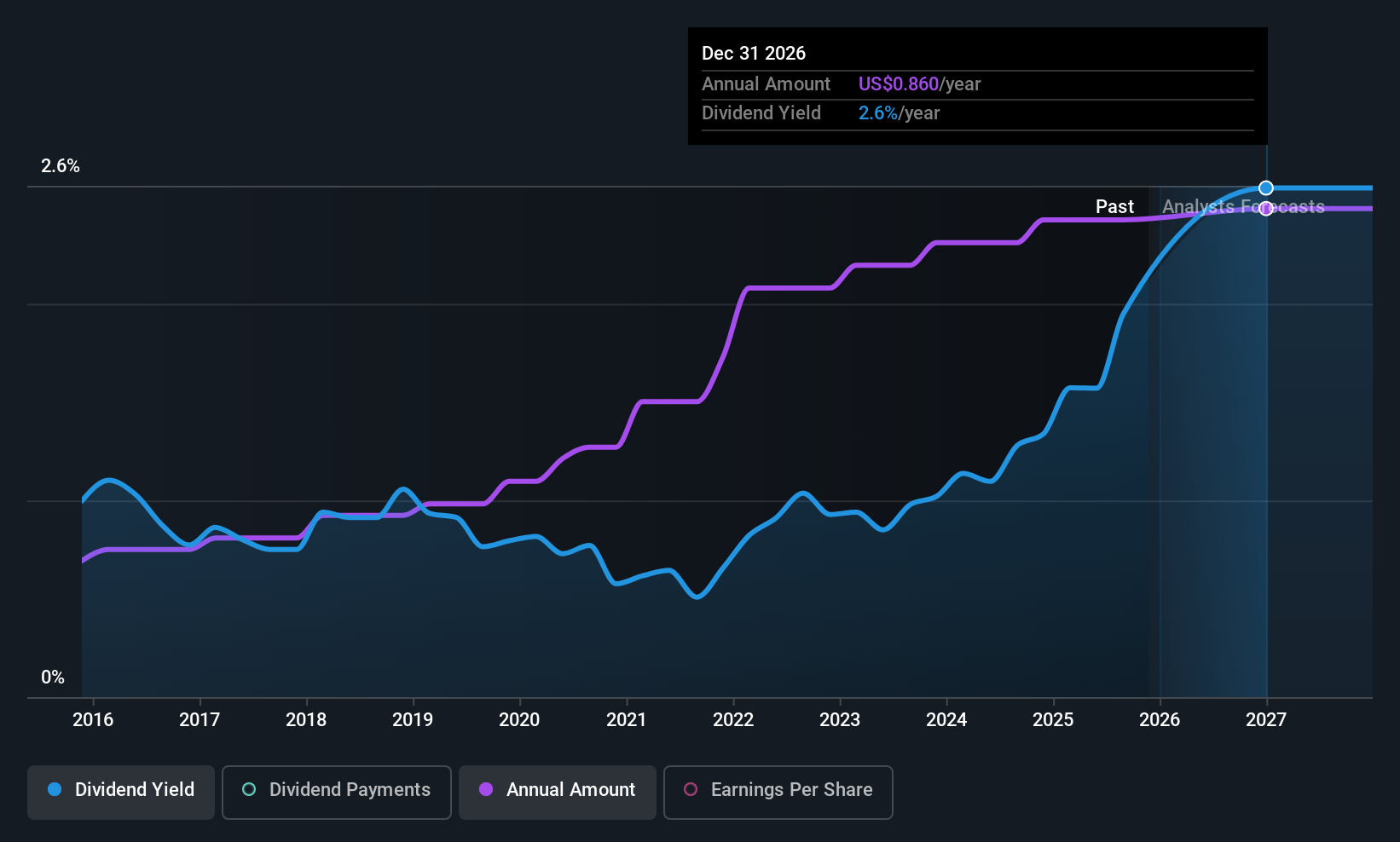Click the 2.6% y-axis label
Screen dimensions: 1400x842
(x=61, y=166)
